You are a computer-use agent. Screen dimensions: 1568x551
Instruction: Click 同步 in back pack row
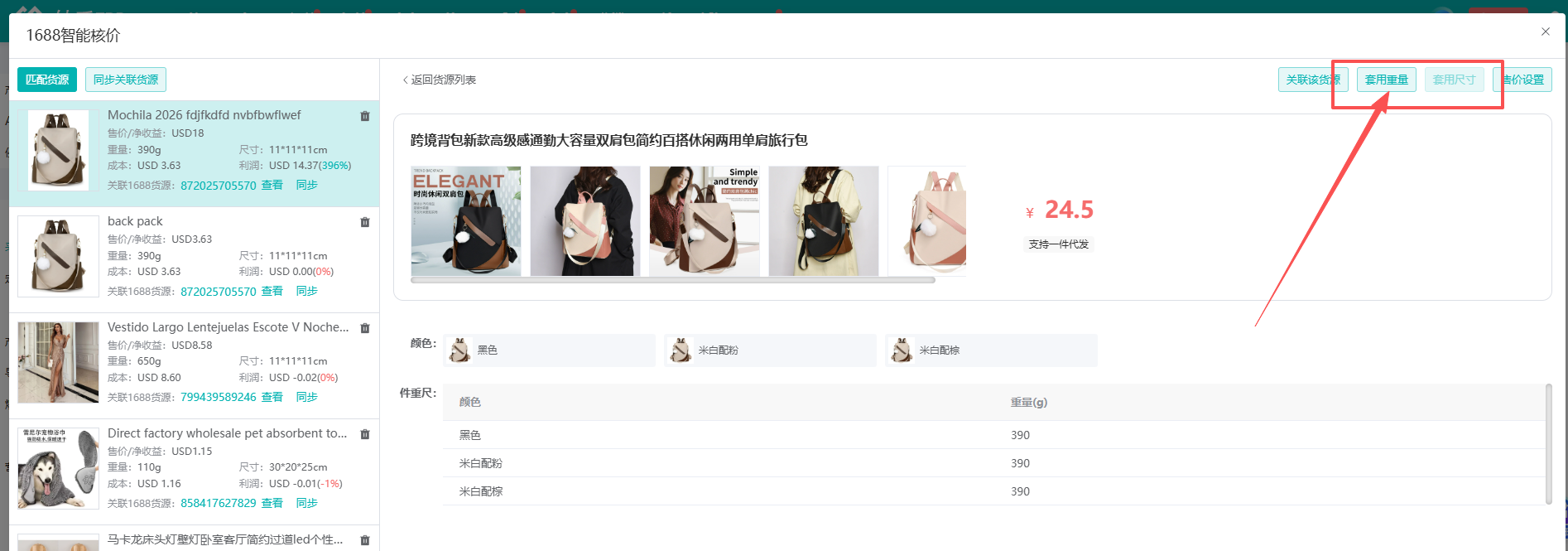(307, 291)
